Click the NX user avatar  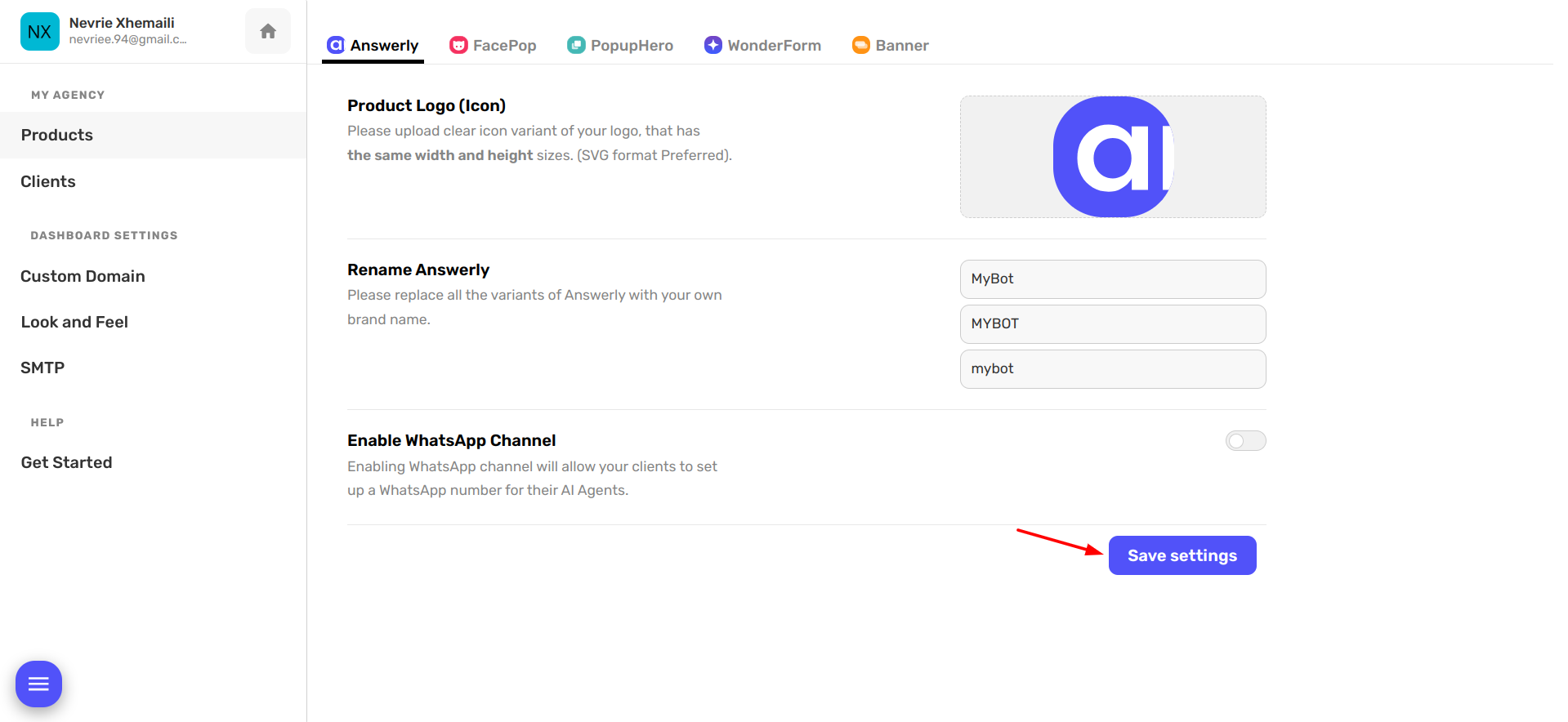tap(40, 32)
